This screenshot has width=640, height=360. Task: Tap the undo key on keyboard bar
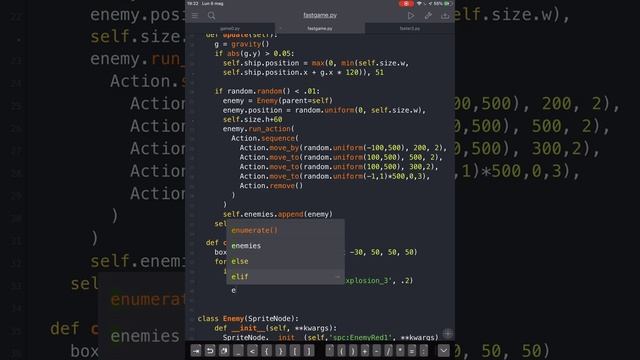[x=210, y=351]
